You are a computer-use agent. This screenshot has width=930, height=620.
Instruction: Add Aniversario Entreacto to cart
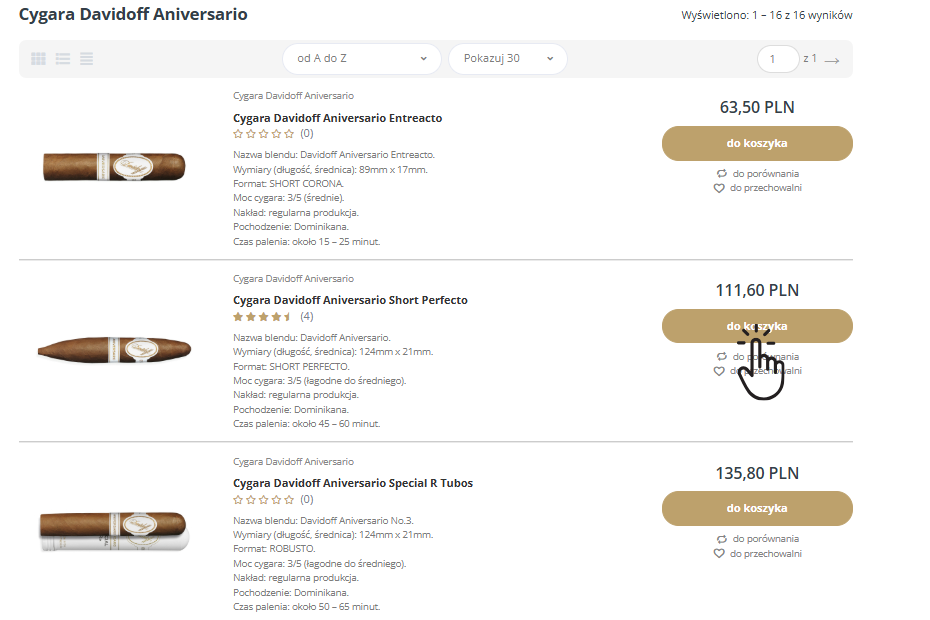point(757,143)
